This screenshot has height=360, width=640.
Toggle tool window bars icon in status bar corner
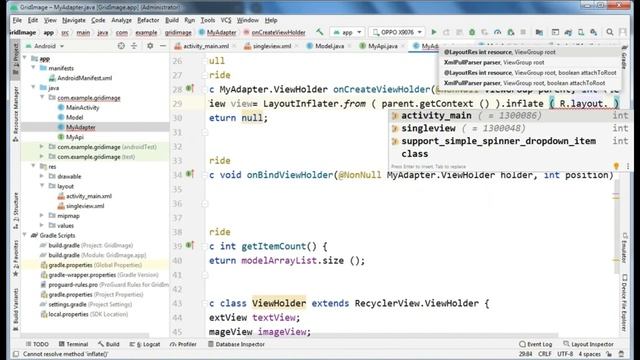pyautogui.click(x=16, y=354)
